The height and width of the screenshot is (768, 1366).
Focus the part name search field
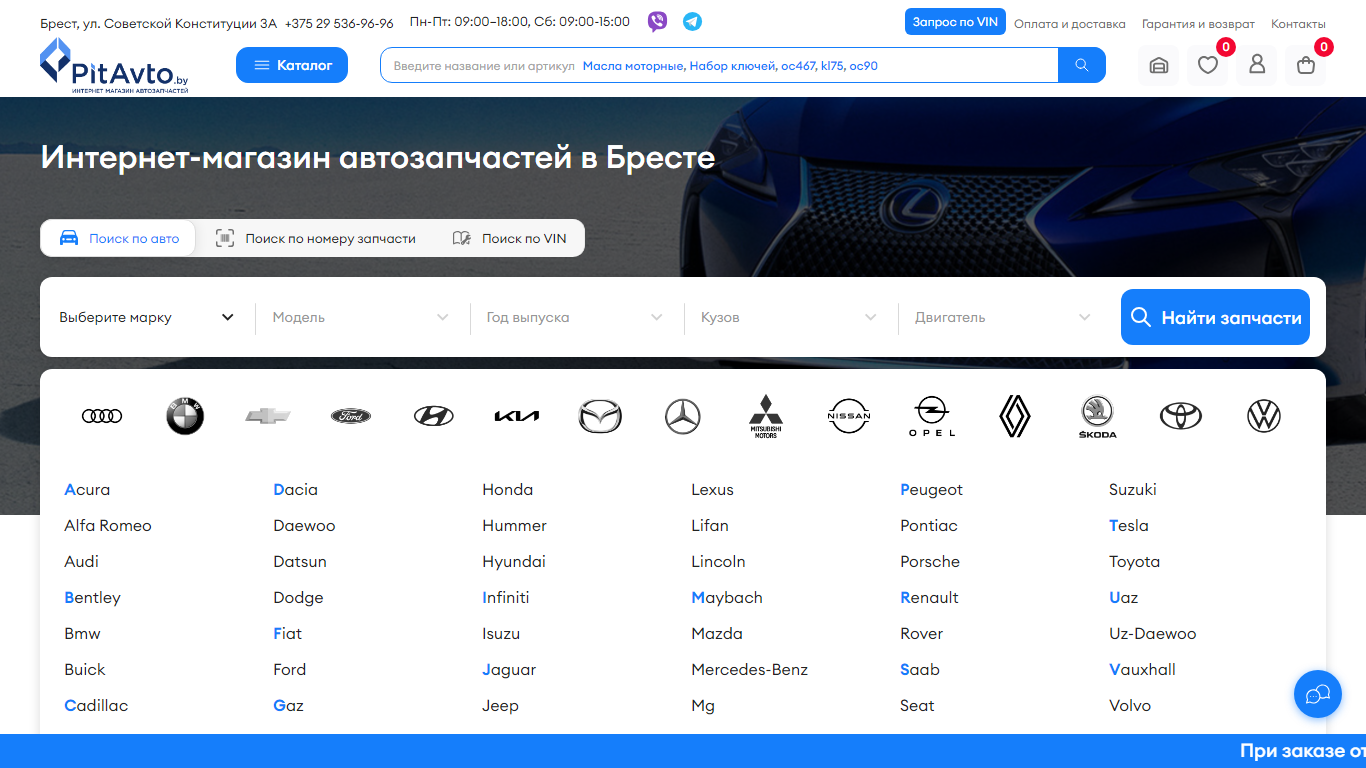pos(719,65)
